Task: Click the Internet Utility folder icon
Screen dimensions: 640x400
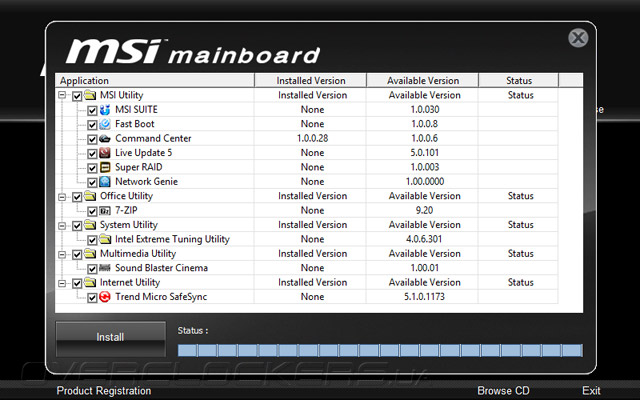Action: tap(90, 282)
